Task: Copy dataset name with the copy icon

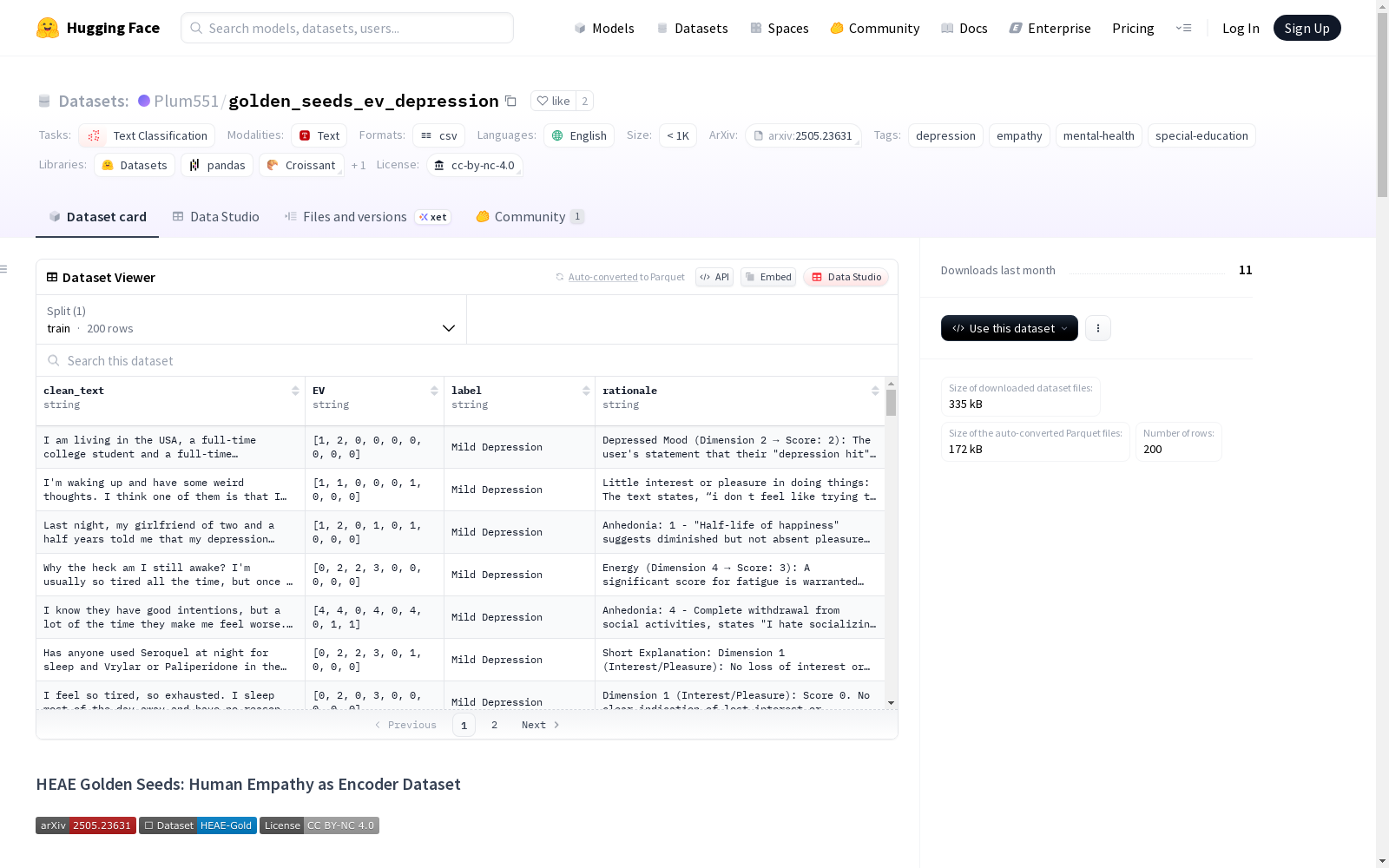Action: click(x=511, y=101)
